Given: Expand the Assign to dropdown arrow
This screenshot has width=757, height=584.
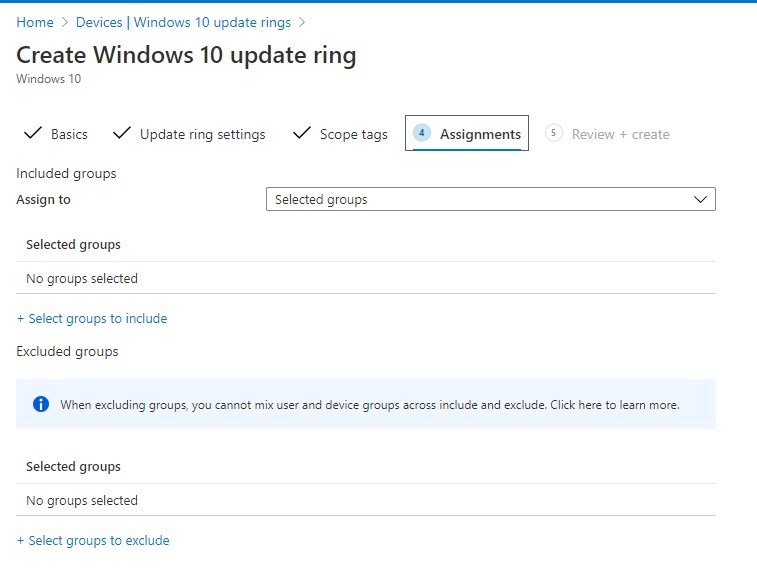Looking at the screenshot, I should (x=700, y=199).
